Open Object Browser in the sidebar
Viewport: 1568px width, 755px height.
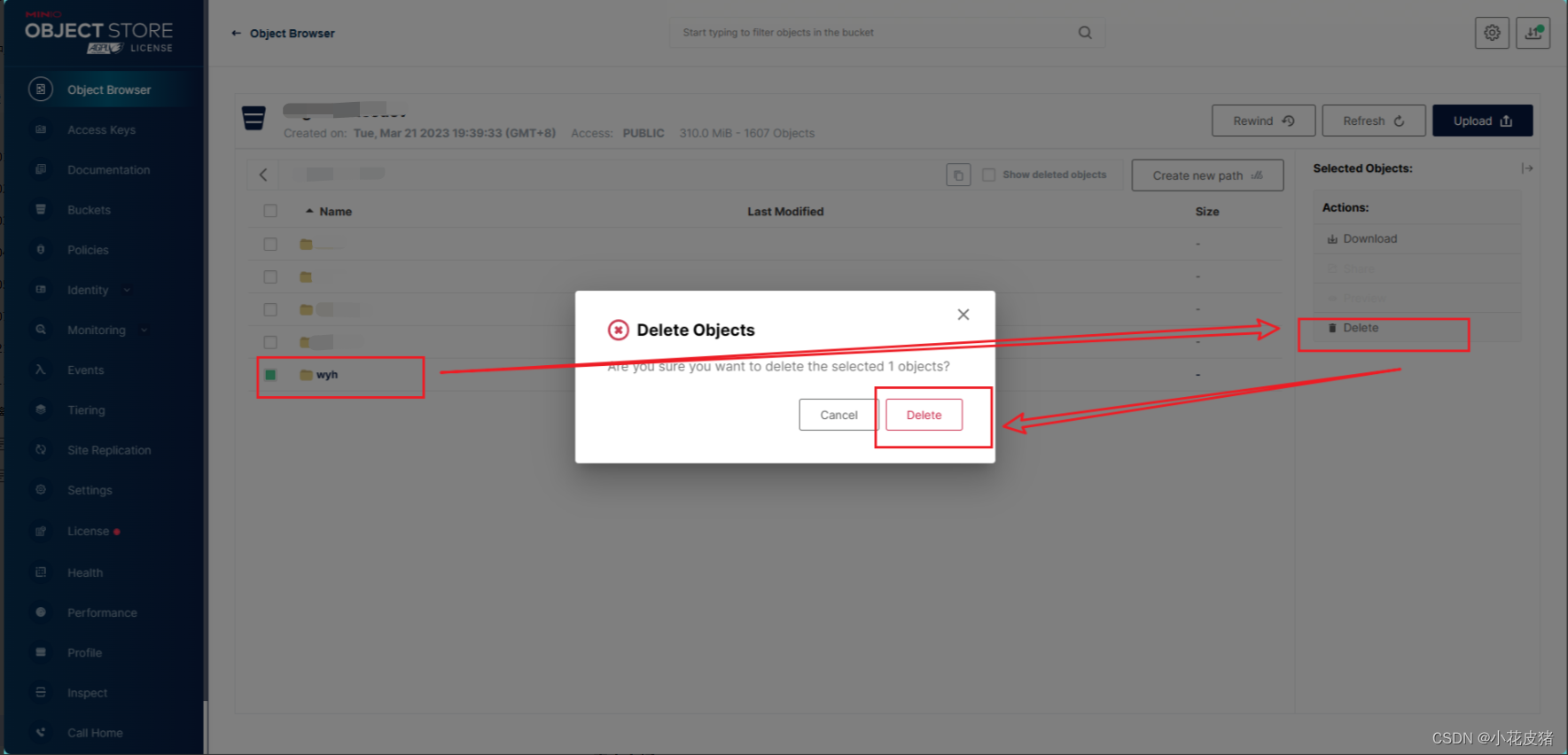tap(109, 90)
